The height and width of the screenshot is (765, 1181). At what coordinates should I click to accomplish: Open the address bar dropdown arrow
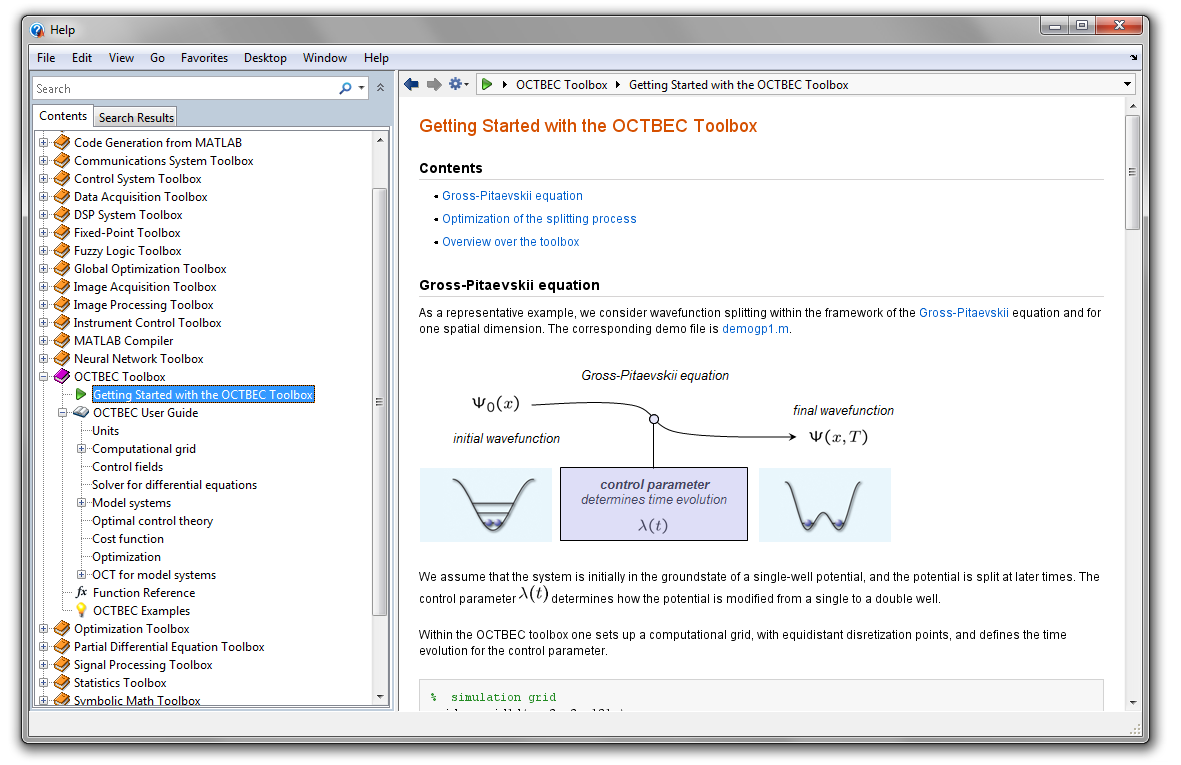[1127, 85]
